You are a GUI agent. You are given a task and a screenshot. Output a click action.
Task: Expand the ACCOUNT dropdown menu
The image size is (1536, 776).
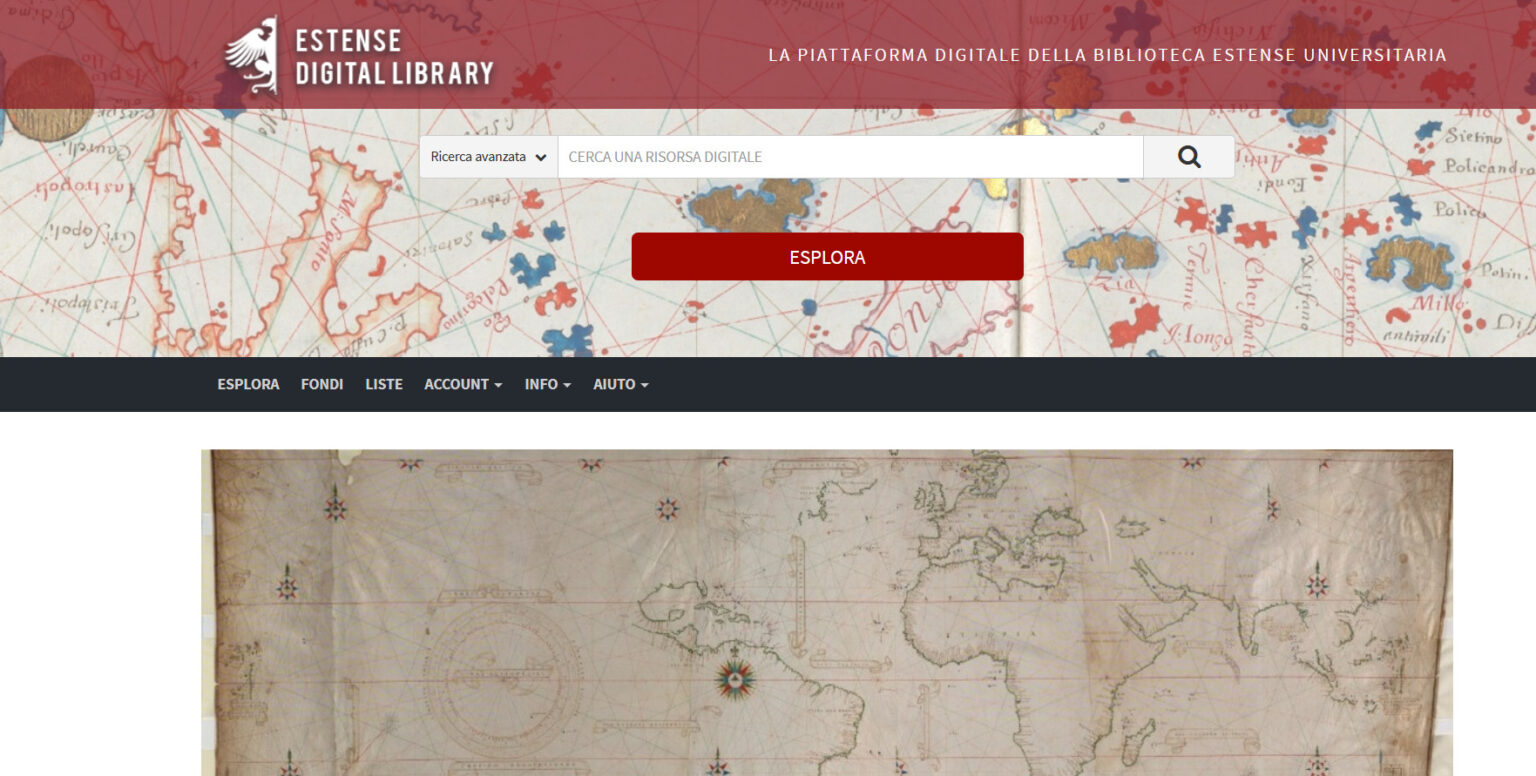pos(463,384)
